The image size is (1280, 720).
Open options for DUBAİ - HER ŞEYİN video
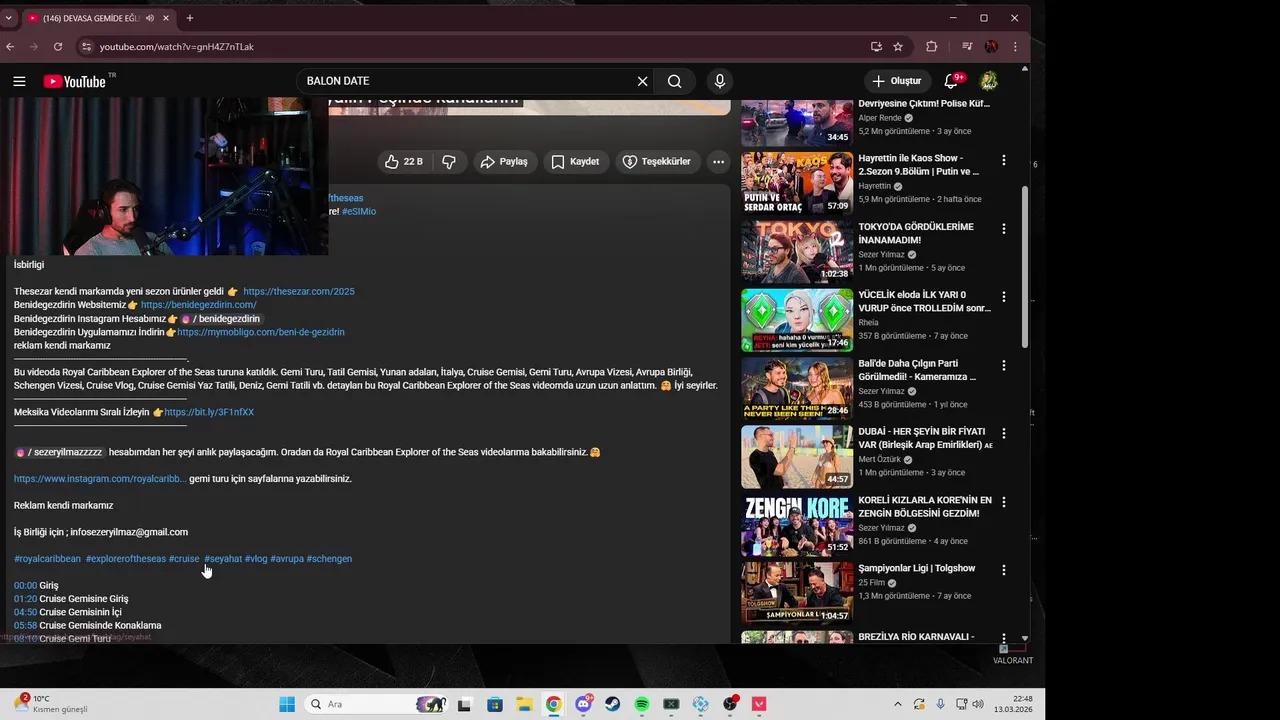[x=1004, y=433]
